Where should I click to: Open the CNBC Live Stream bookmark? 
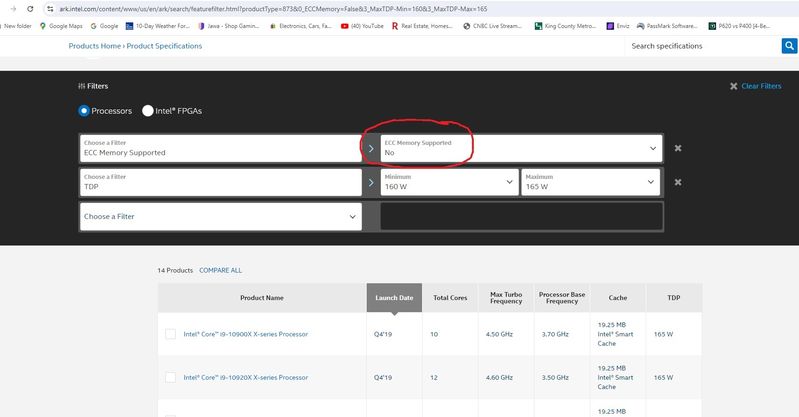(492, 25)
